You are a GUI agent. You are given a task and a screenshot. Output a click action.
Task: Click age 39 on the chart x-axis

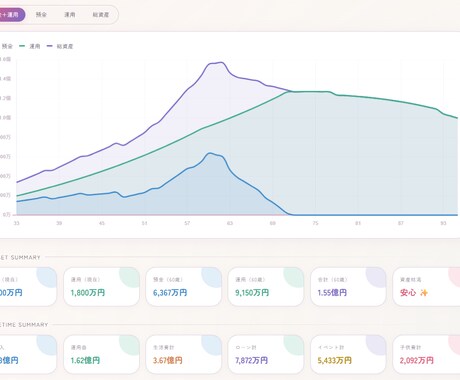click(59, 223)
